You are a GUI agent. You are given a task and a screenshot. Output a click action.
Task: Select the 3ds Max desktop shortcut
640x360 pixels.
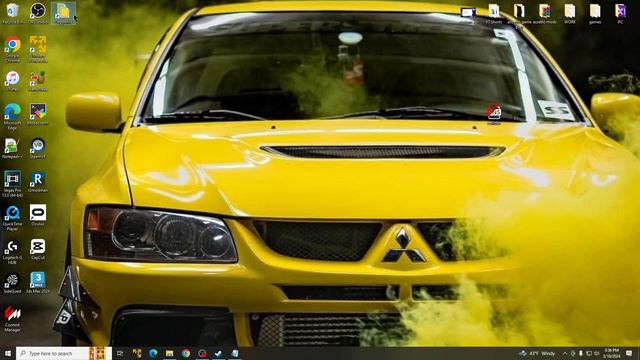click(38, 283)
